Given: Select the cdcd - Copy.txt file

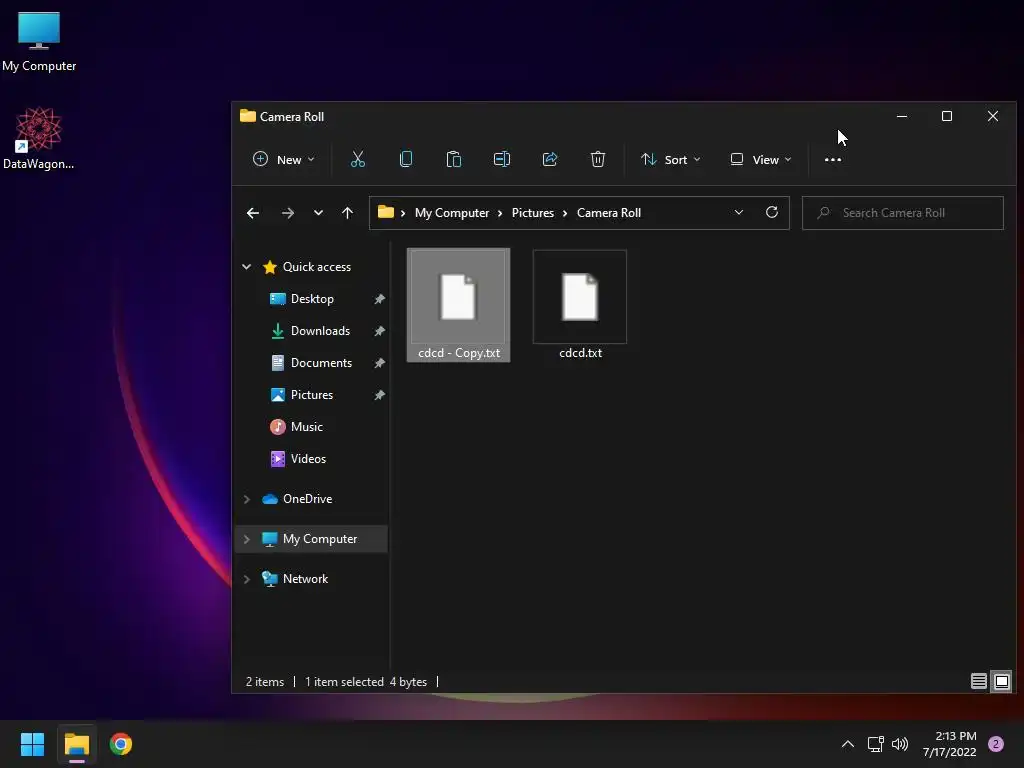Looking at the screenshot, I should (458, 305).
